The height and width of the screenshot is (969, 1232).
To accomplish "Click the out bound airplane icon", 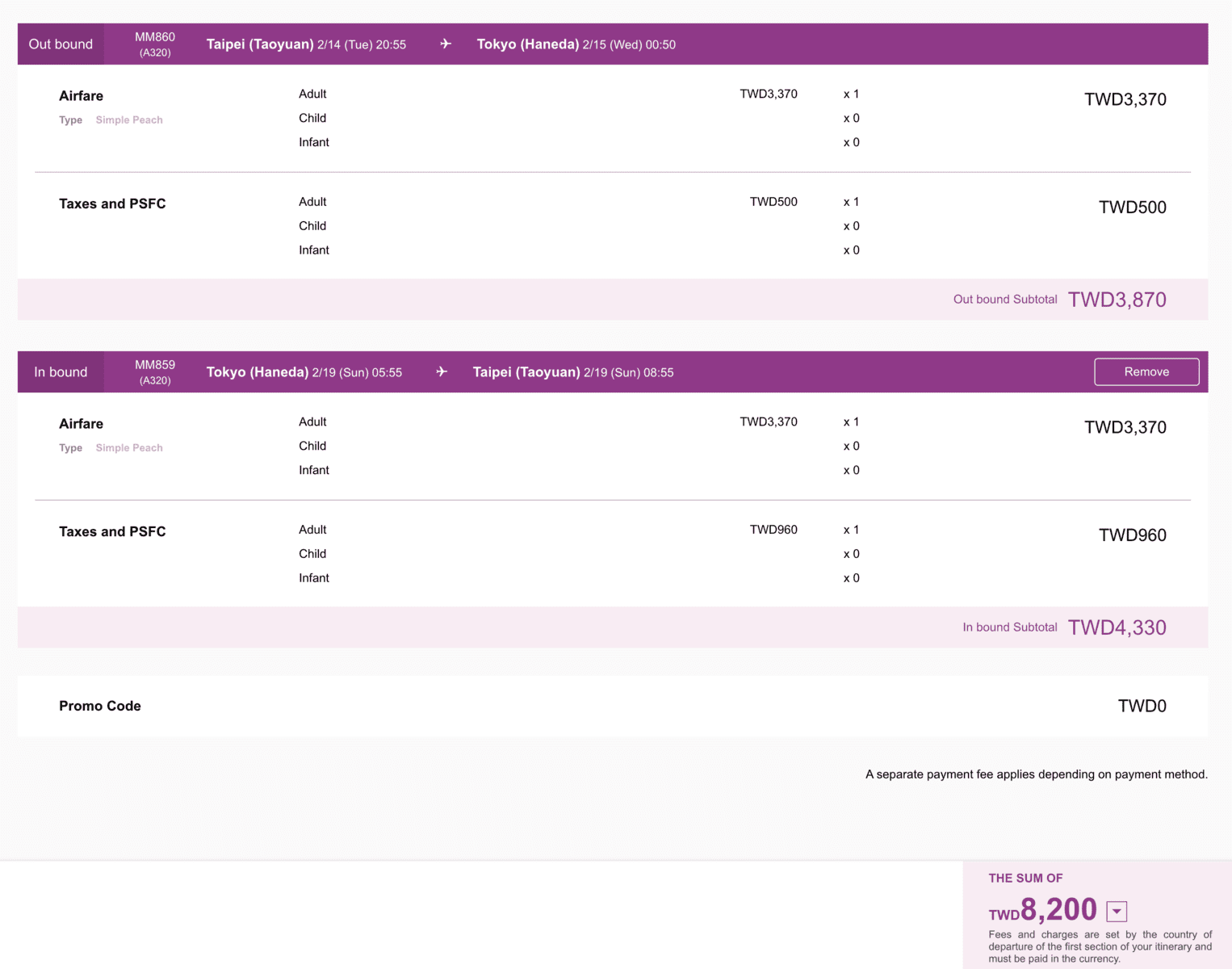I will pos(446,44).
